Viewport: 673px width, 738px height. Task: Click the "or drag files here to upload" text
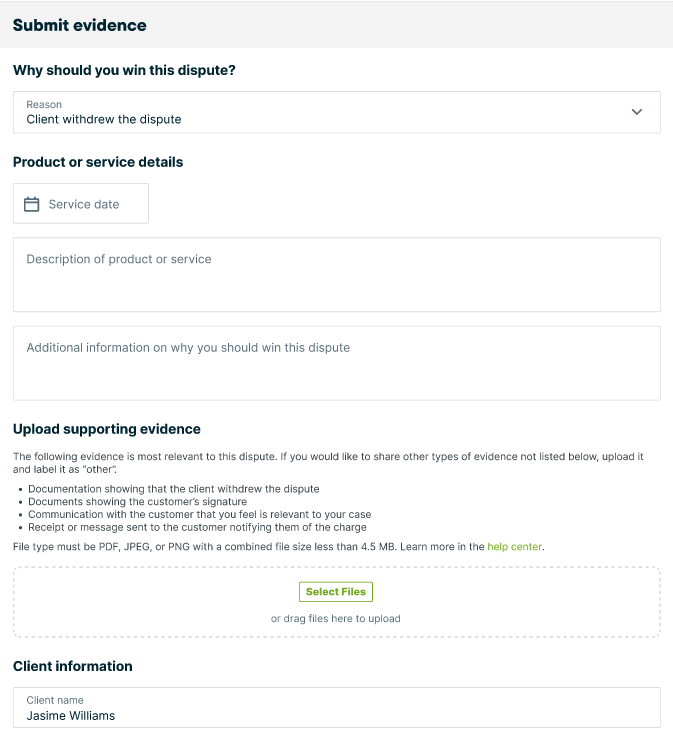pos(336,618)
